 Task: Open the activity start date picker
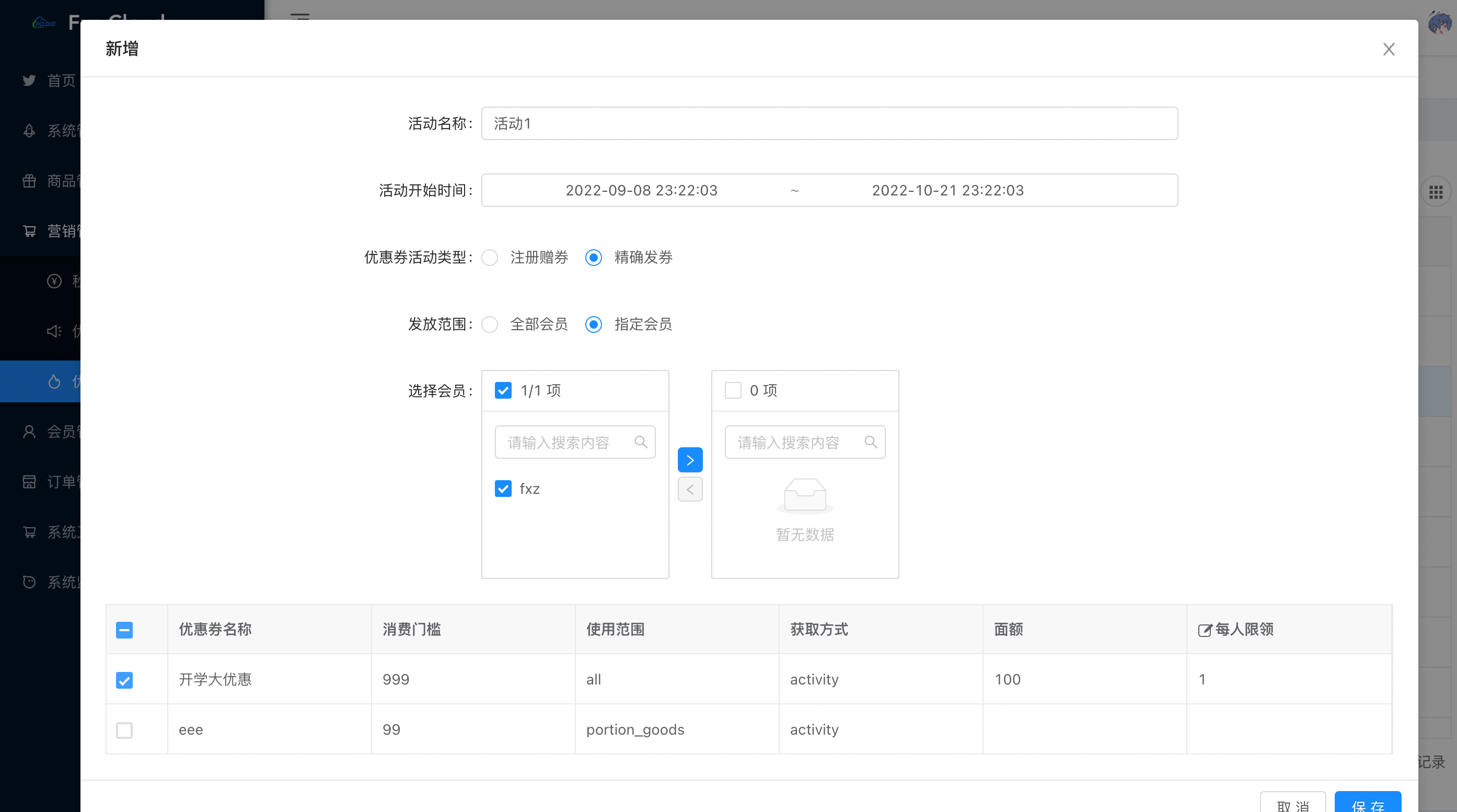641,190
